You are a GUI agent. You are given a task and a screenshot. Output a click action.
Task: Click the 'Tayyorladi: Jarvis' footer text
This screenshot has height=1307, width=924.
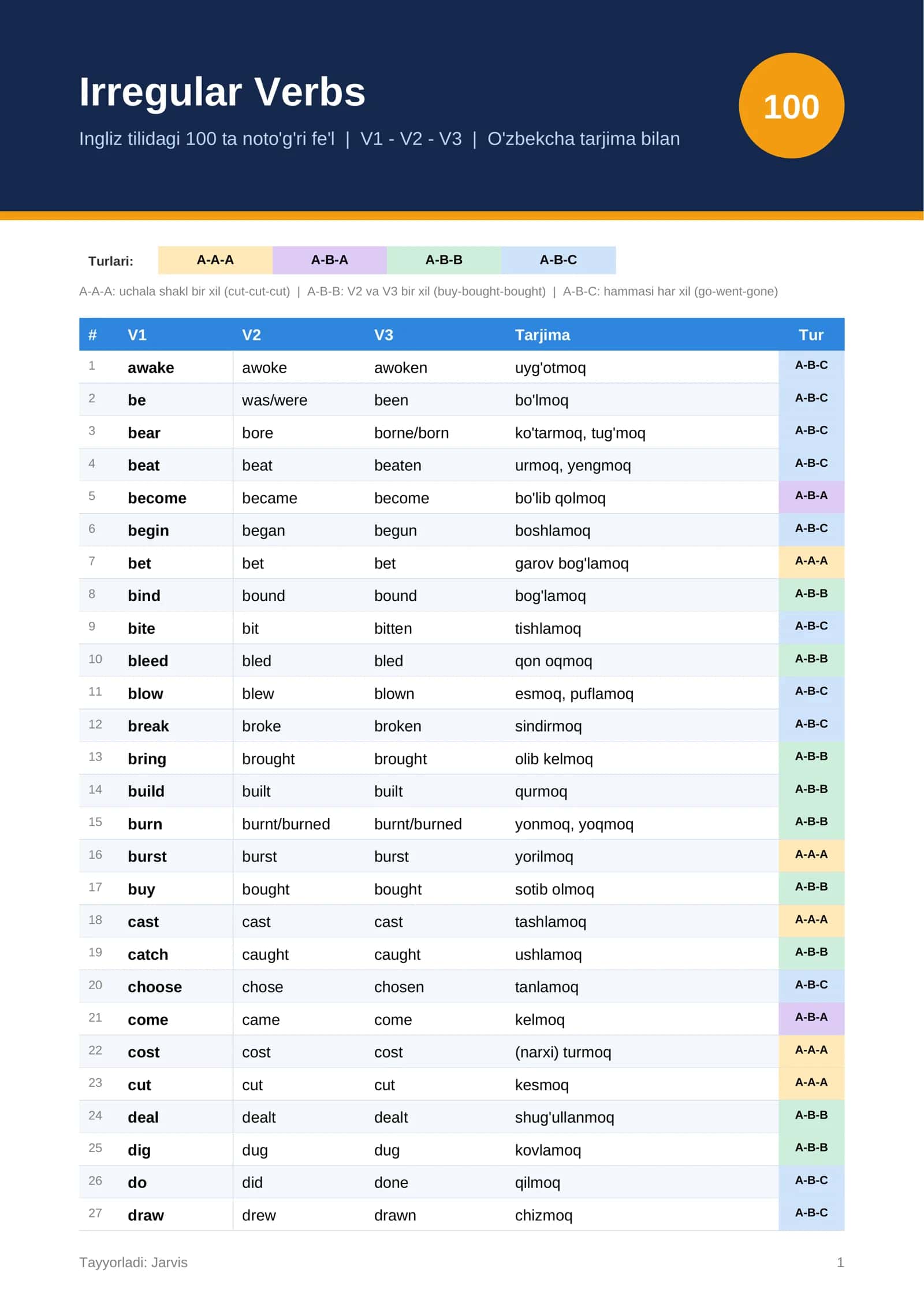[133, 1263]
